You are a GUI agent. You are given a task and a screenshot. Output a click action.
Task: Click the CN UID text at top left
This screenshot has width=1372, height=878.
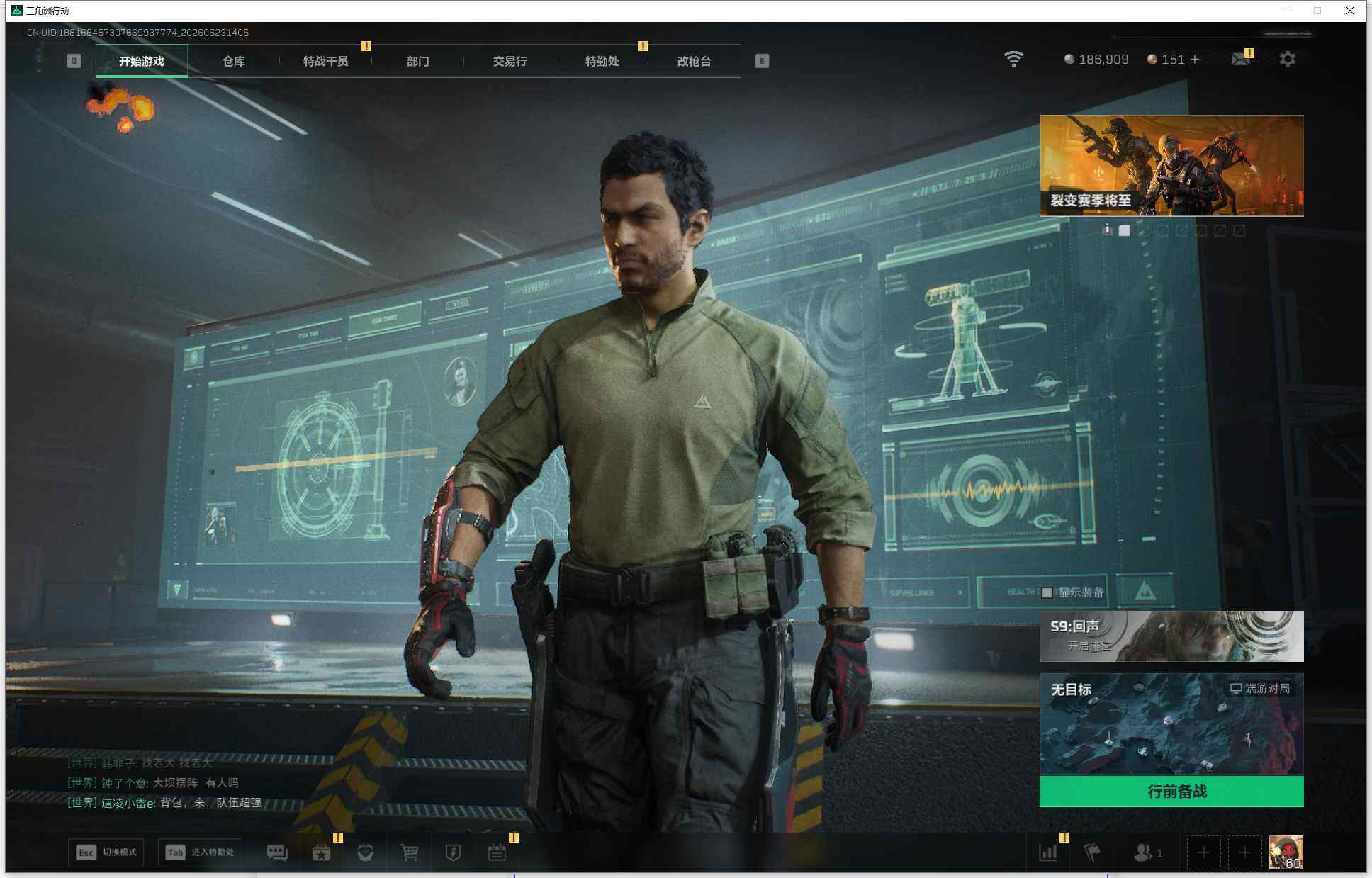tap(137, 33)
